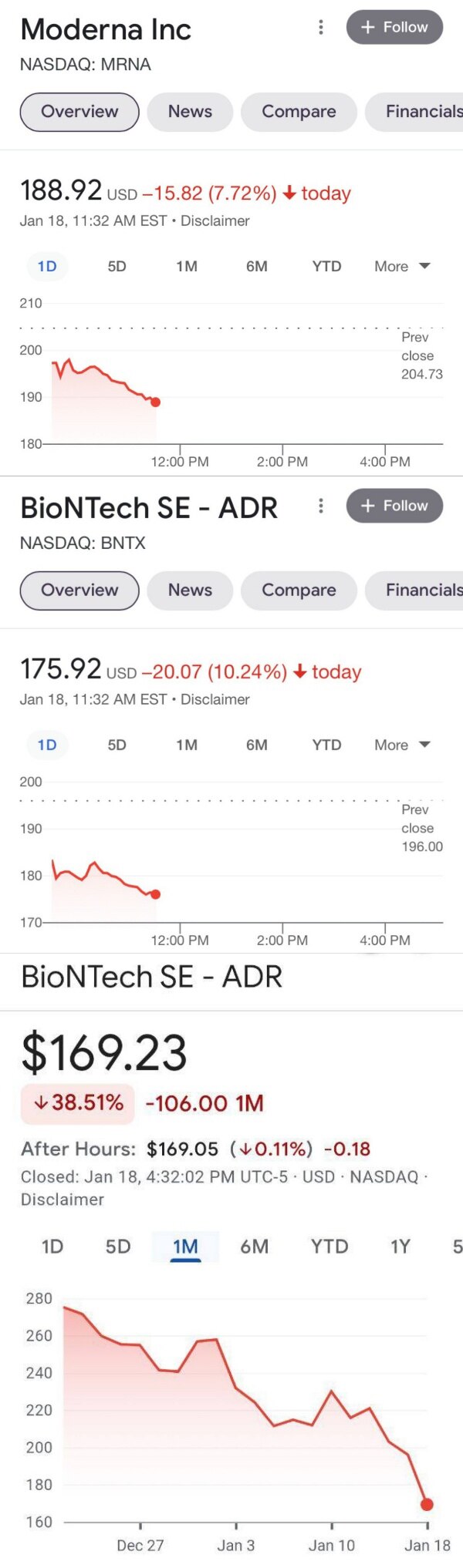Open Moderna three-dot options menu
Image resolution: width=463 pixels, height=1568 pixels.
click(321, 28)
